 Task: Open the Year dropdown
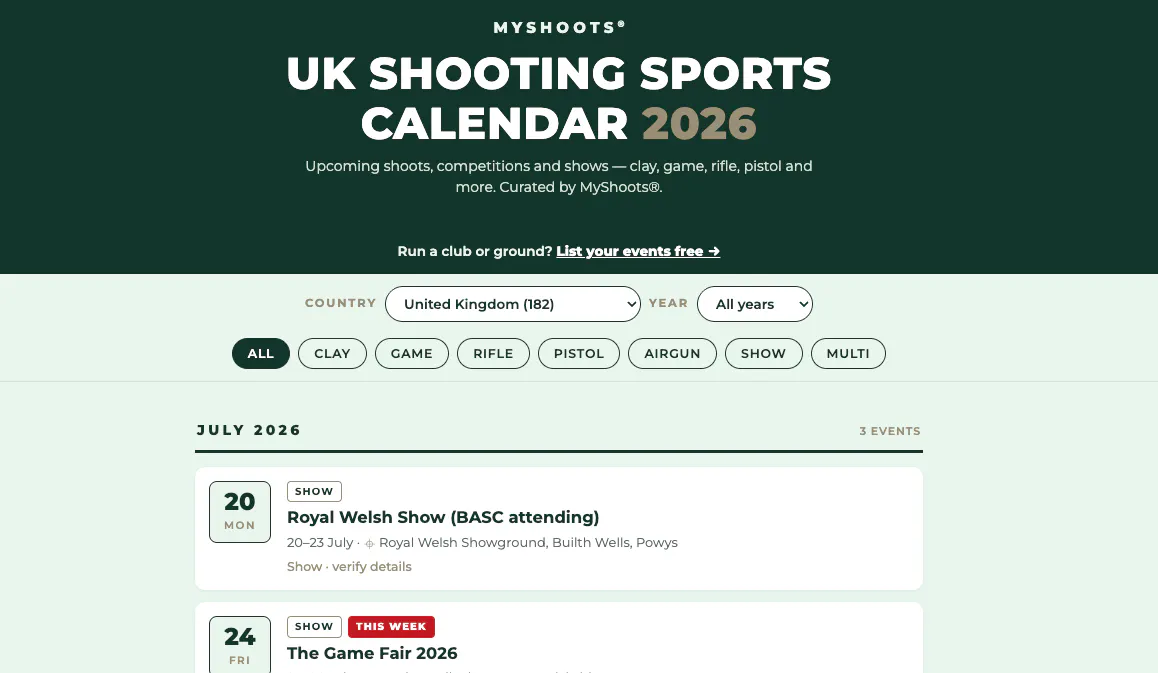pyautogui.click(x=754, y=304)
